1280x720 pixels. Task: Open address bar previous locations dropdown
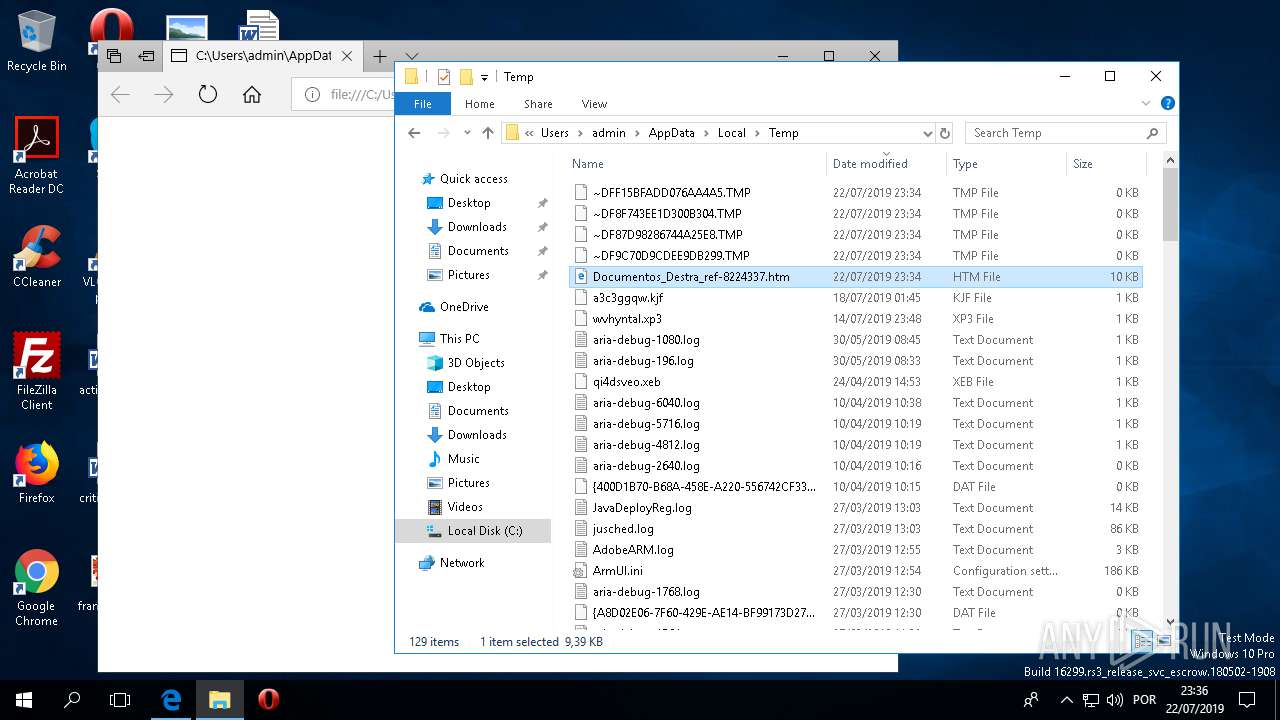[927, 133]
